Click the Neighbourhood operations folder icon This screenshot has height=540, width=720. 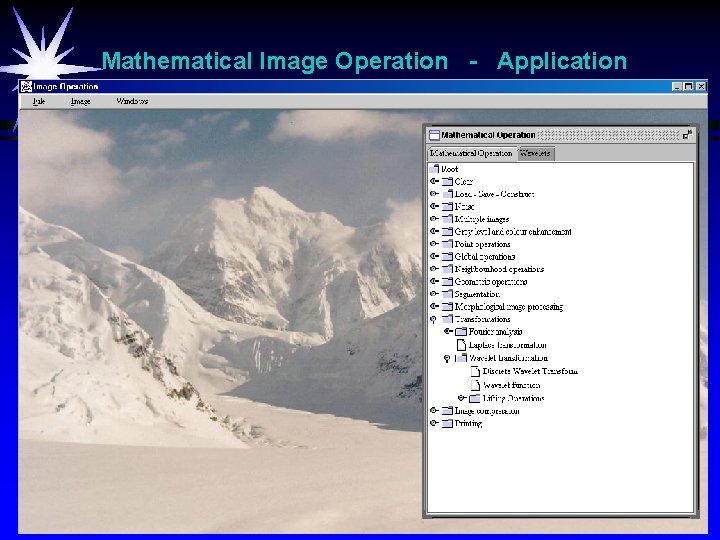tap(448, 269)
